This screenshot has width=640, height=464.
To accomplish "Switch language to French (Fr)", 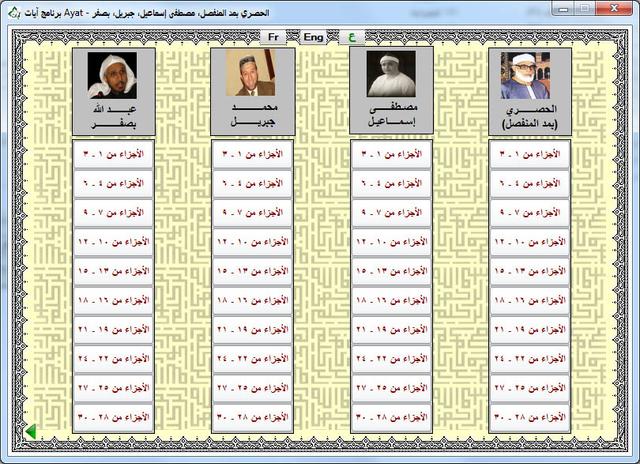I will [x=273, y=37].
